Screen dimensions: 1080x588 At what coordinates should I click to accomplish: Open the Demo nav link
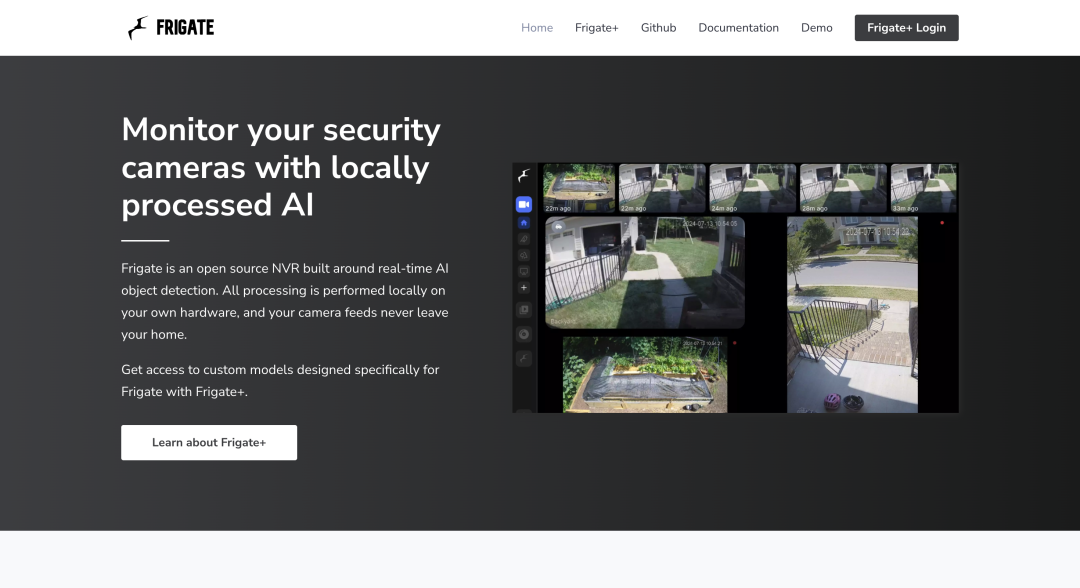(816, 28)
